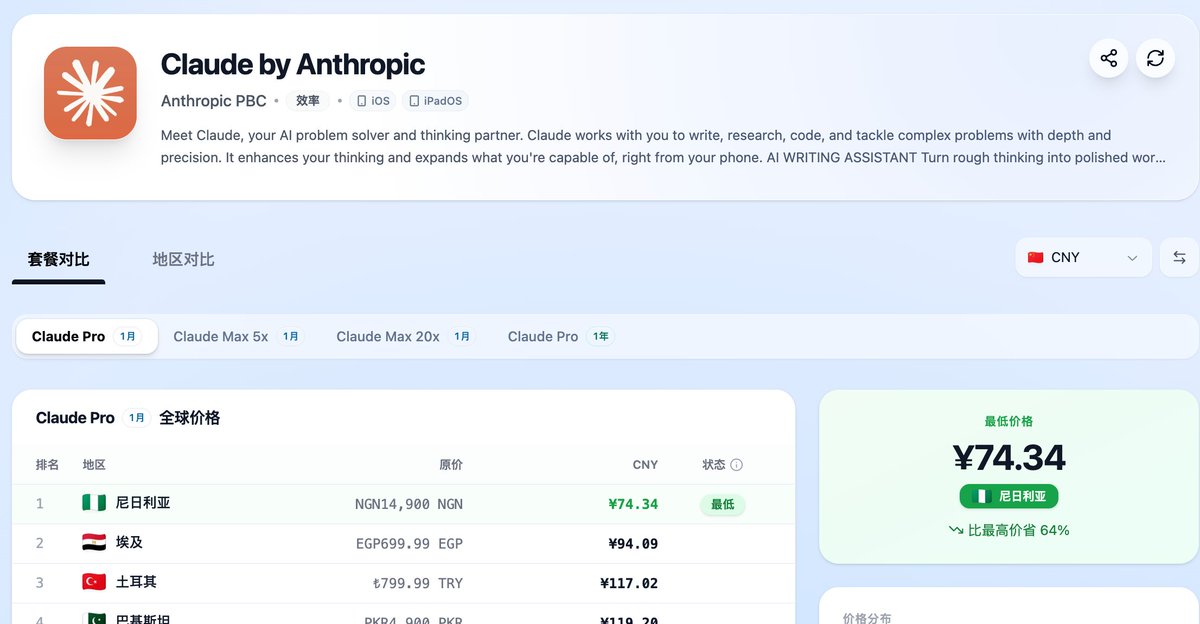Click the 原价 column header
The width and height of the screenshot is (1200, 624).
[x=451, y=465]
